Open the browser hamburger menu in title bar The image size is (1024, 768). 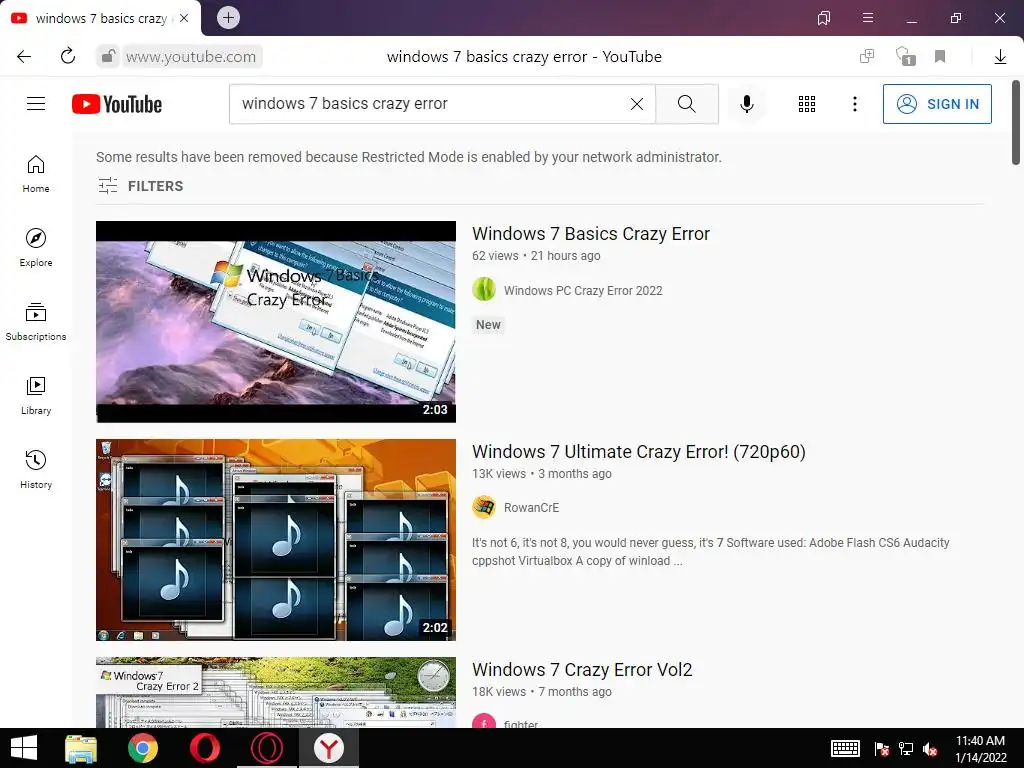point(868,18)
